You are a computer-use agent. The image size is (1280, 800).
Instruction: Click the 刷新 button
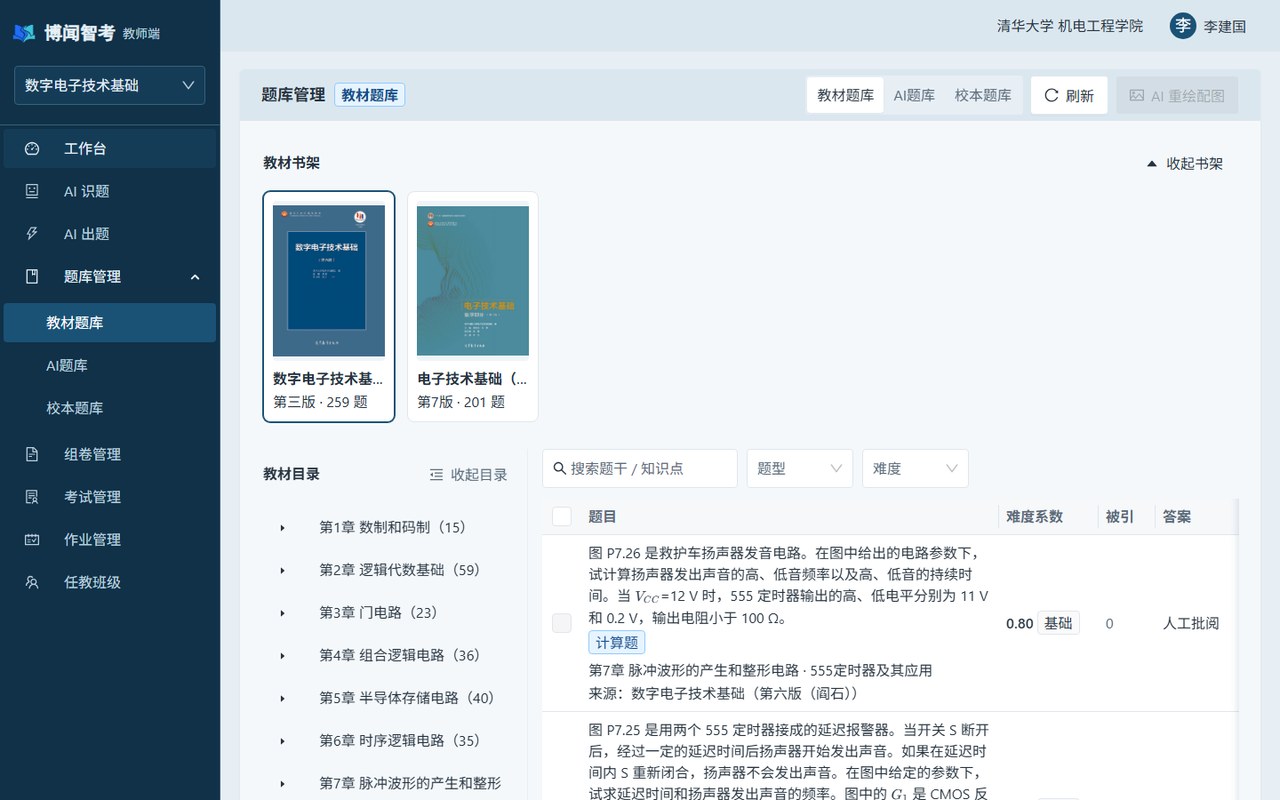[1069, 95]
